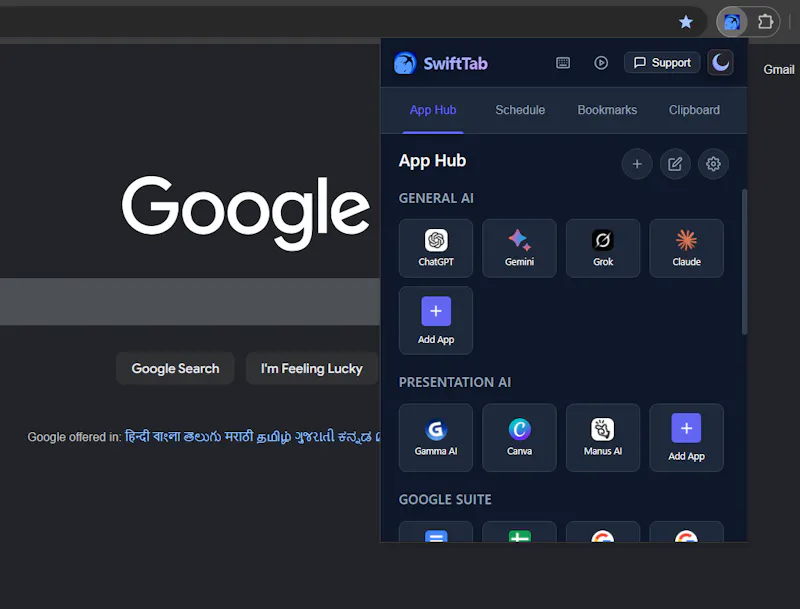
Task: Click the play tutorial icon in SwiftTab header
Action: [x=601, y=63]
